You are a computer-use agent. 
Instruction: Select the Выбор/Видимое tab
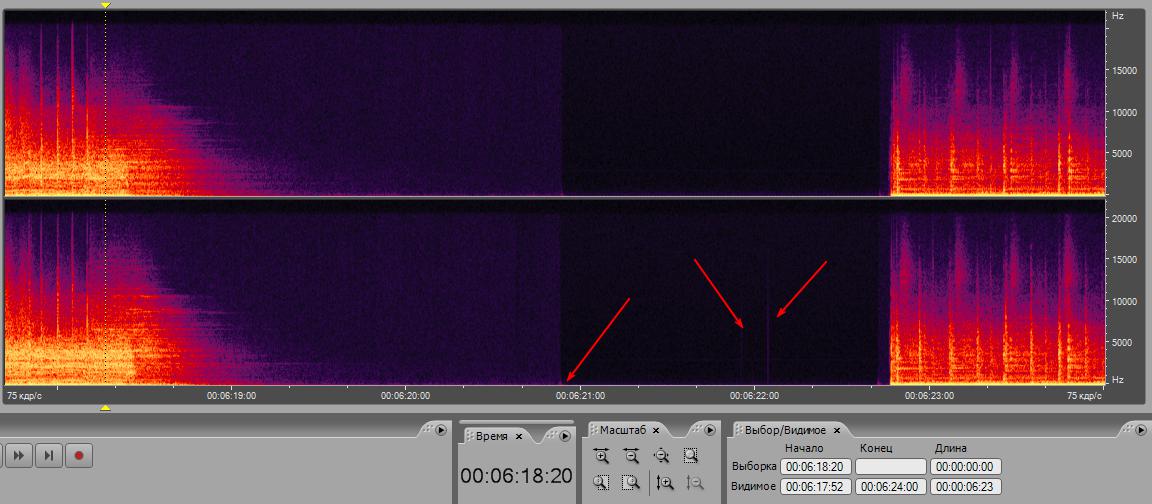(785, 430)
